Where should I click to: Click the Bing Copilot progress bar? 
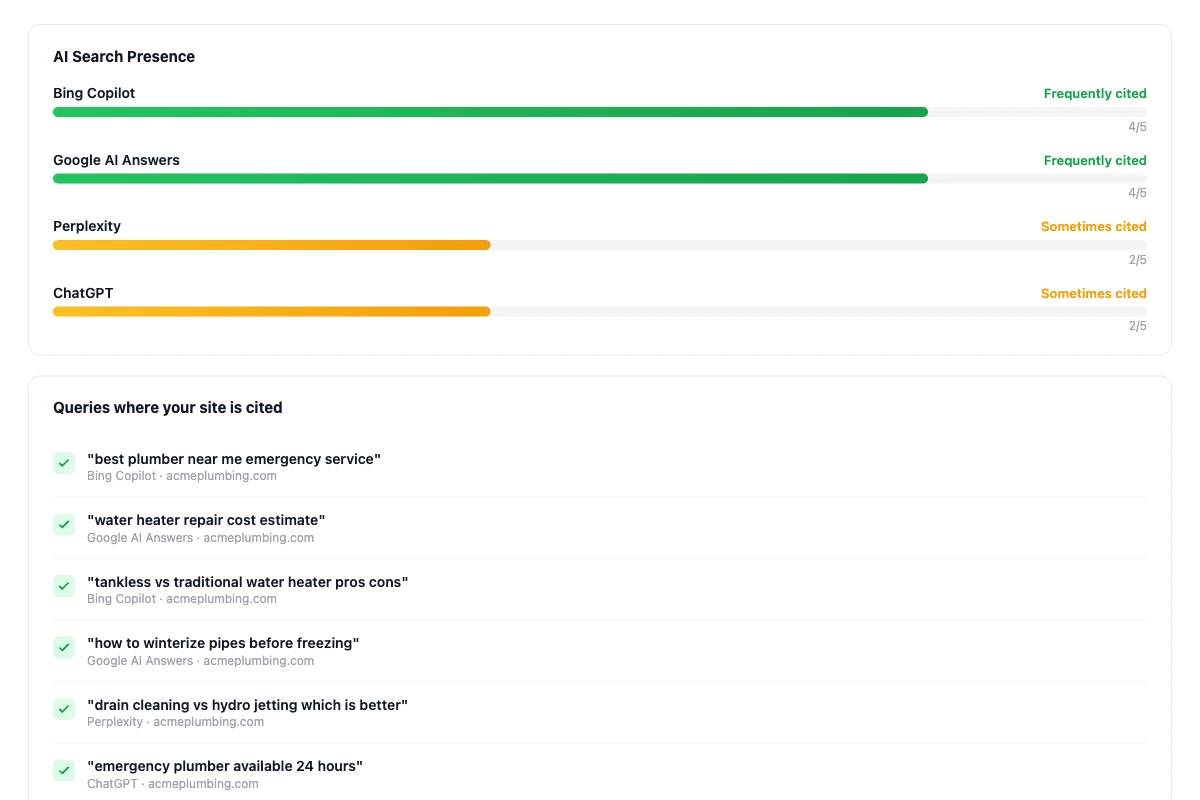[490, 112]
